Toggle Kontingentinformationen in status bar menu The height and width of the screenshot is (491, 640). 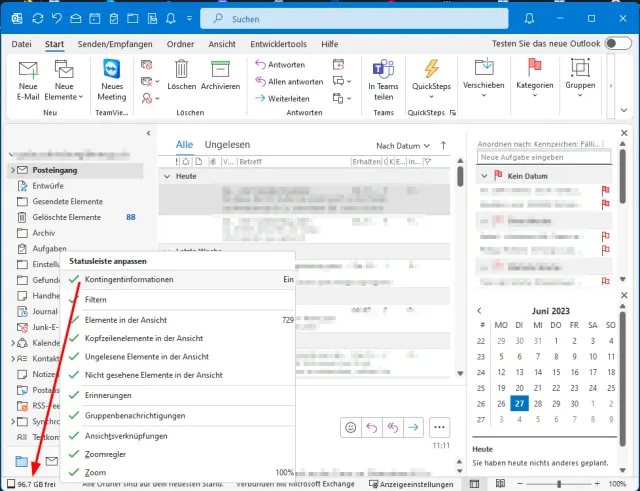pyautogui.click(x=129, y=280)
